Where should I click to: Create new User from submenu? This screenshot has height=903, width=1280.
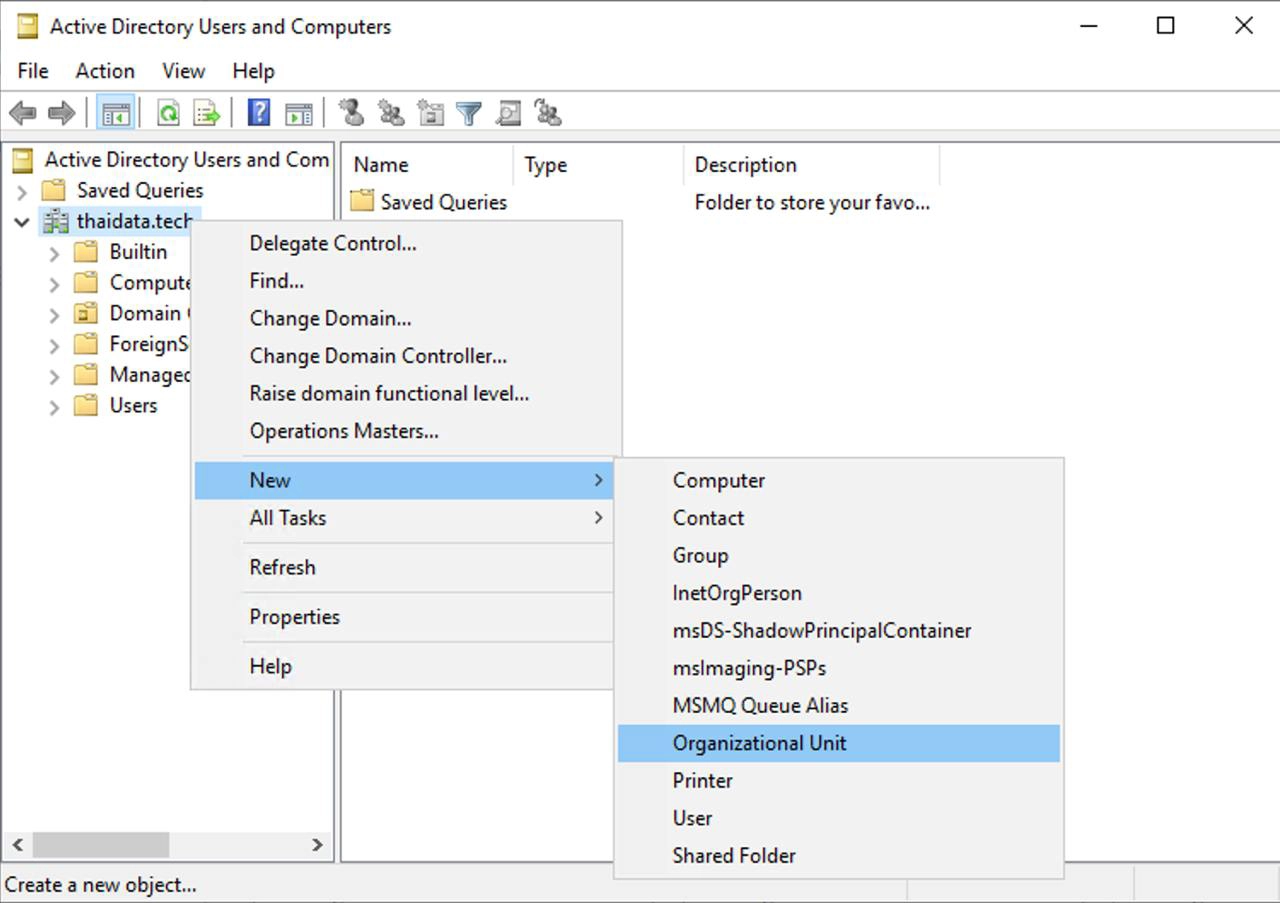(x=838, y=818)
